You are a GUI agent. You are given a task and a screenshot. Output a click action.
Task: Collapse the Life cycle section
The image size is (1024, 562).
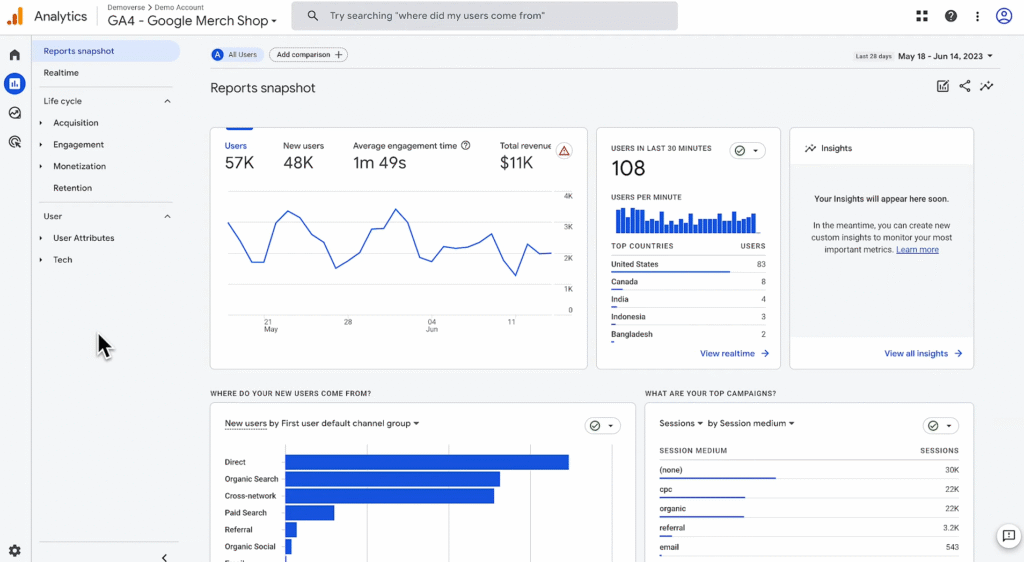click(x=167, y=101)
